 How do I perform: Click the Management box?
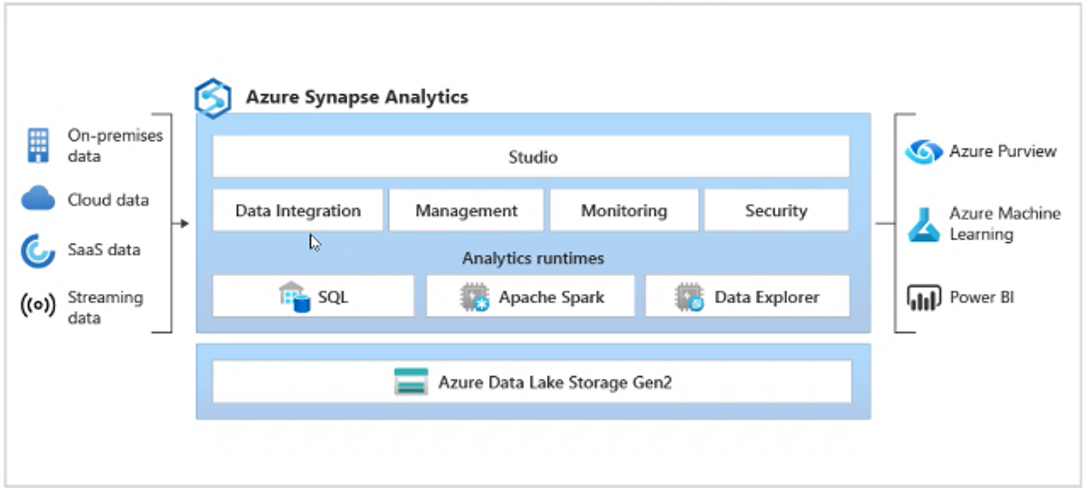[x=466, y=211]
